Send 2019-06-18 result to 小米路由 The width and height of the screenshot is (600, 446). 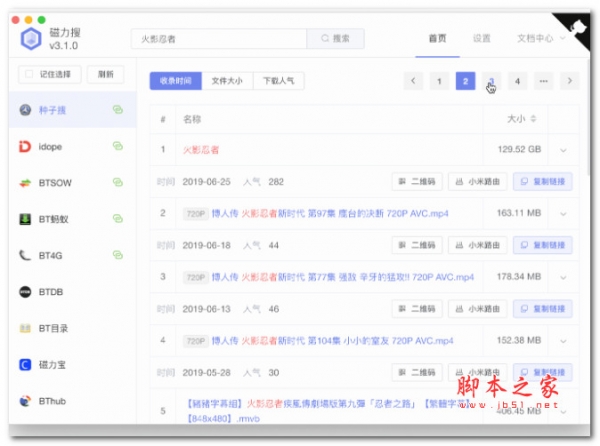[478, 245]
